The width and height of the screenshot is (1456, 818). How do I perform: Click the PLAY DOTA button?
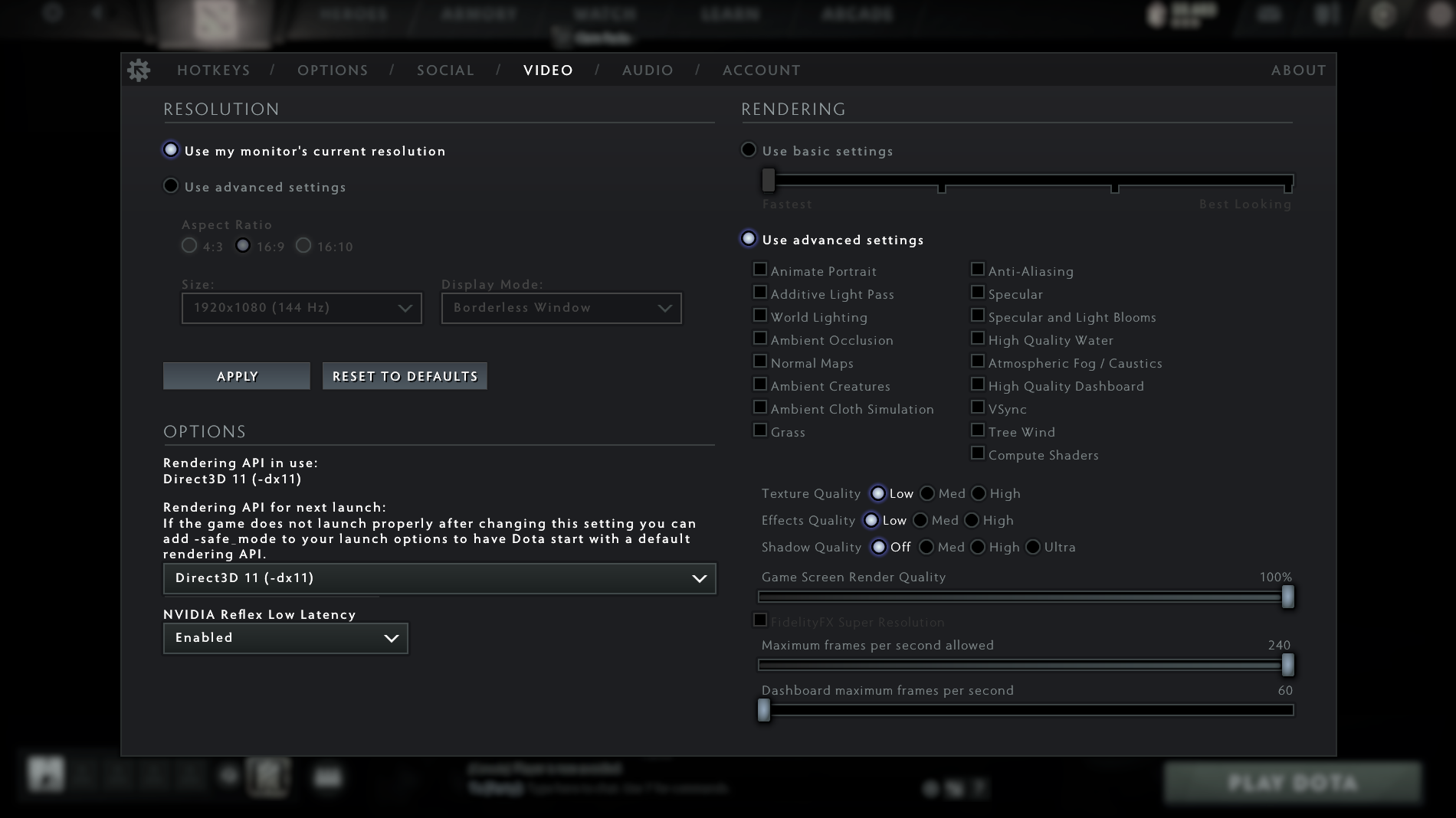pyautogui.click(x=1293, y=784)
